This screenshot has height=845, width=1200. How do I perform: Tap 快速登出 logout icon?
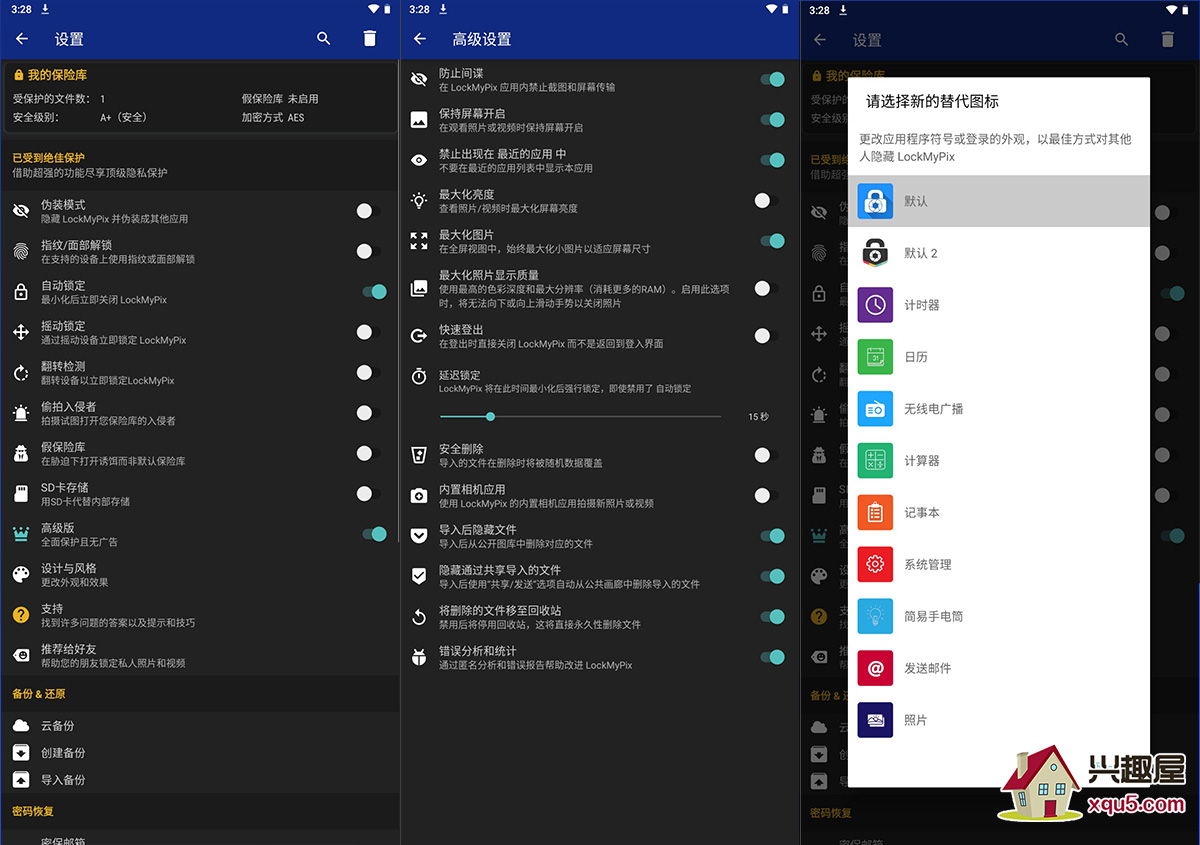[419, 336]
